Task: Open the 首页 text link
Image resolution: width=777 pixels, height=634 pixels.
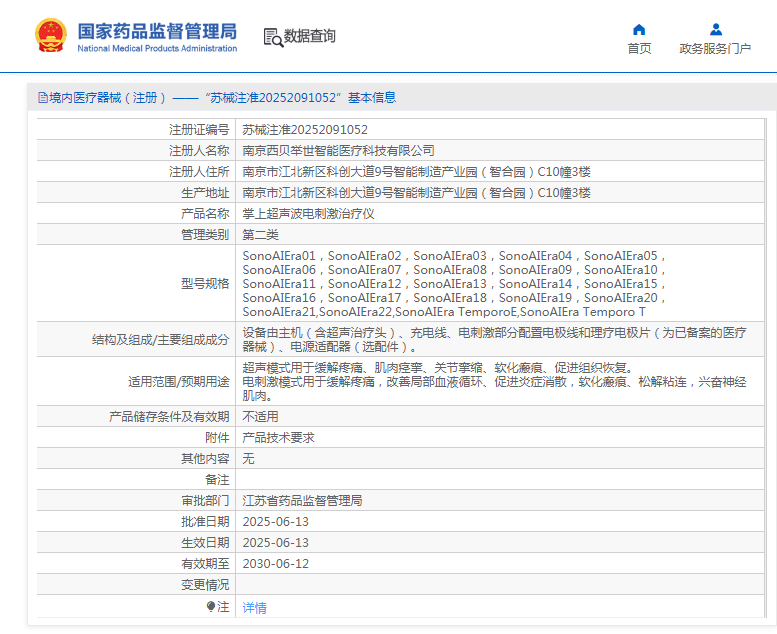Action: click(639, 49)
